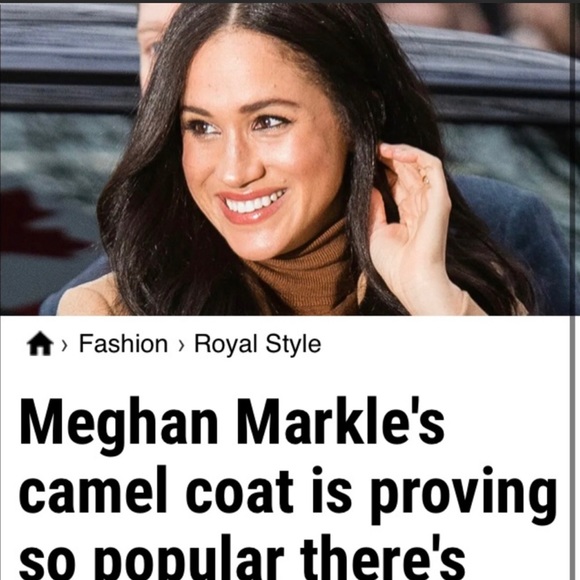
Task: Click the chevron between Fashion and Royal Style
Action: click(x=181, y=345)
